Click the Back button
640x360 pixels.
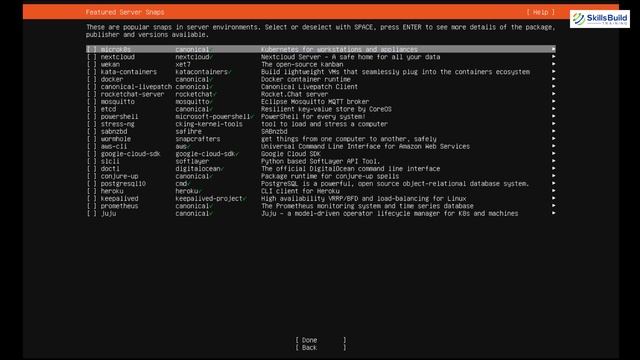coord(321,348)
